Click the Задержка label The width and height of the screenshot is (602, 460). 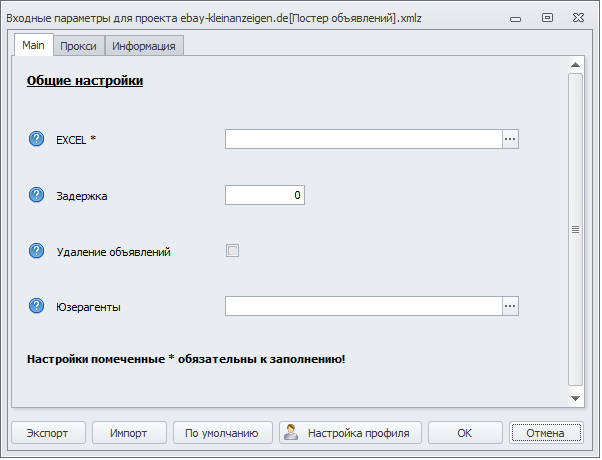(82, 196)
